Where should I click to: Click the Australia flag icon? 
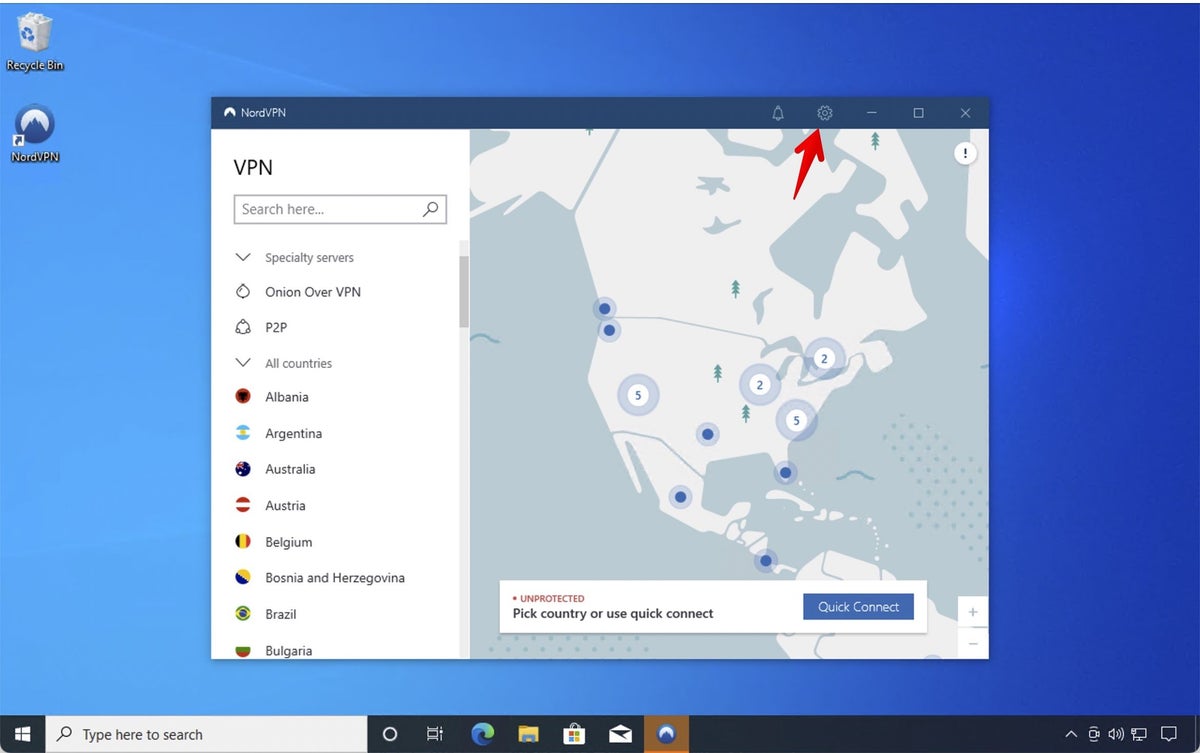point(242,469)
